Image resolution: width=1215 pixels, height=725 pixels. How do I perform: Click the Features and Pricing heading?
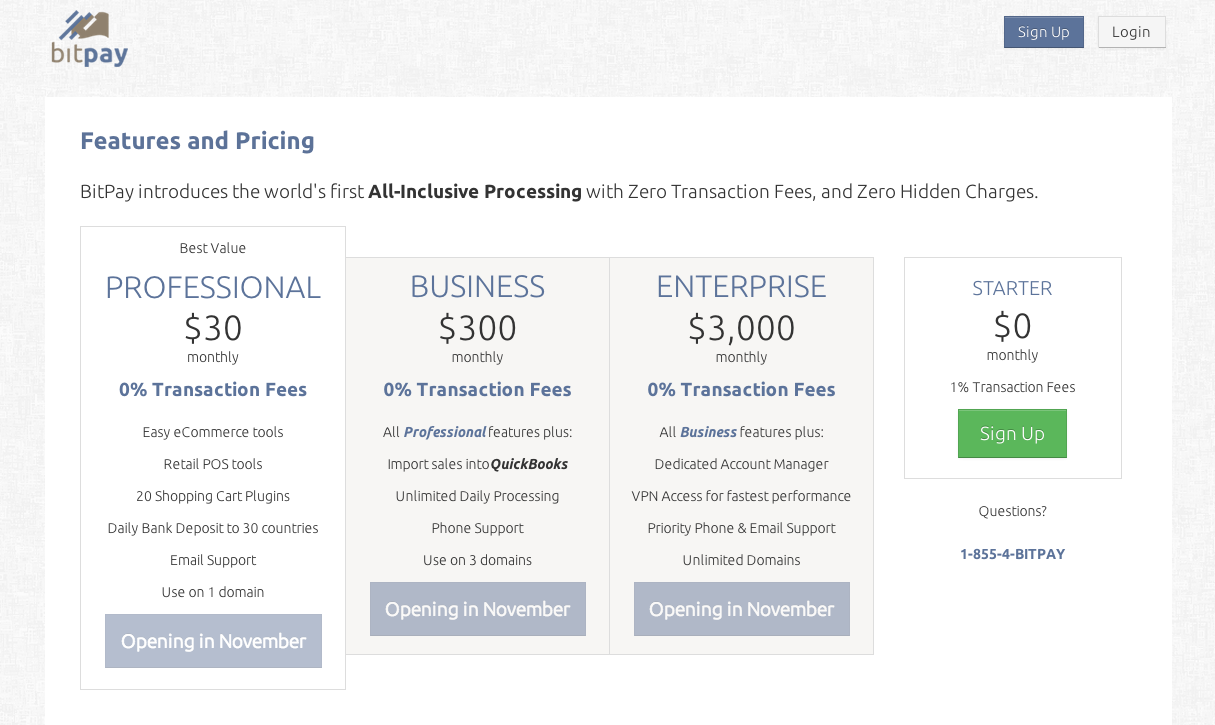[197, 141]
